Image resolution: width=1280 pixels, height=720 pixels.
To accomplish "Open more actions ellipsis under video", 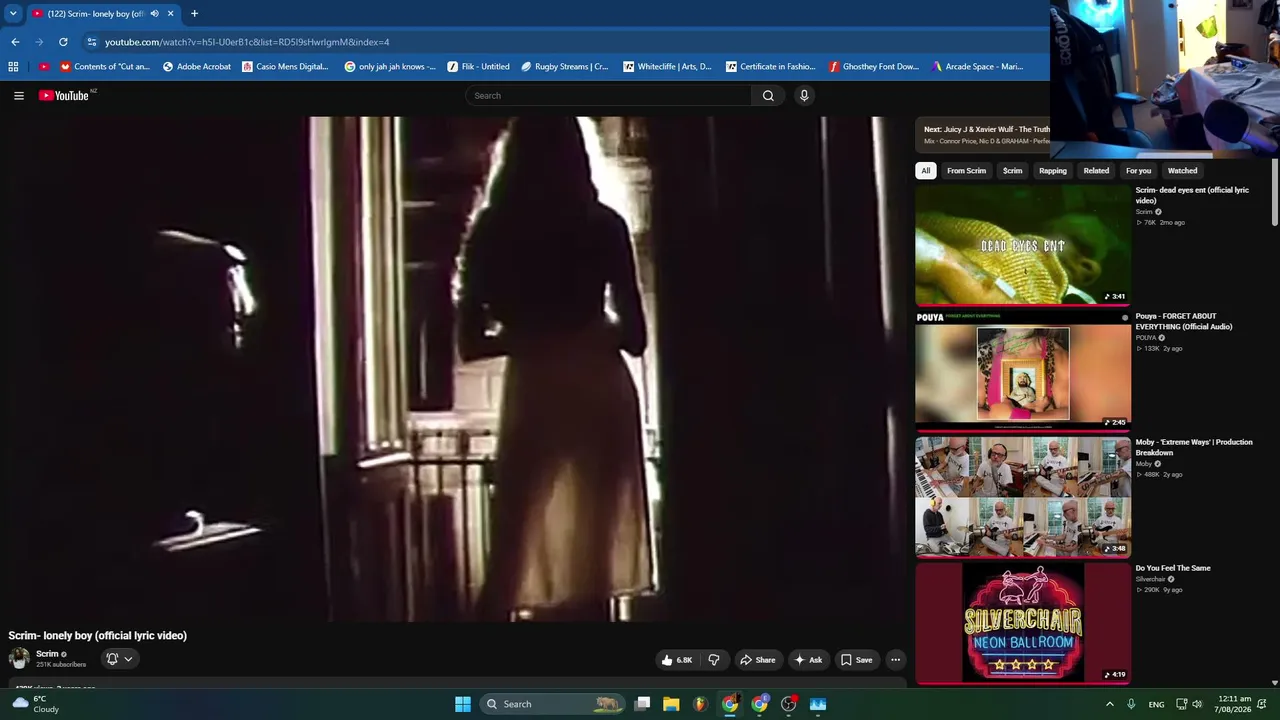I will (896, 660).
